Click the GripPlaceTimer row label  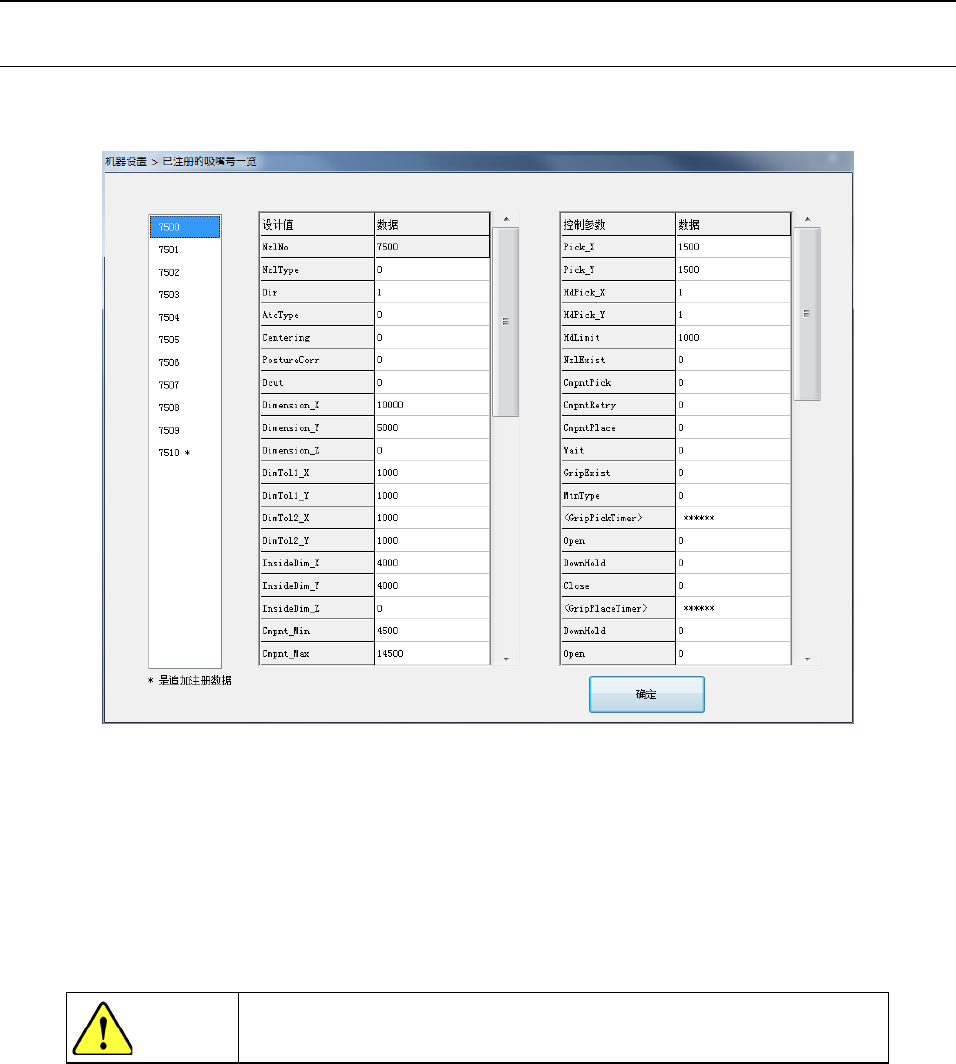tap(618, 609)
